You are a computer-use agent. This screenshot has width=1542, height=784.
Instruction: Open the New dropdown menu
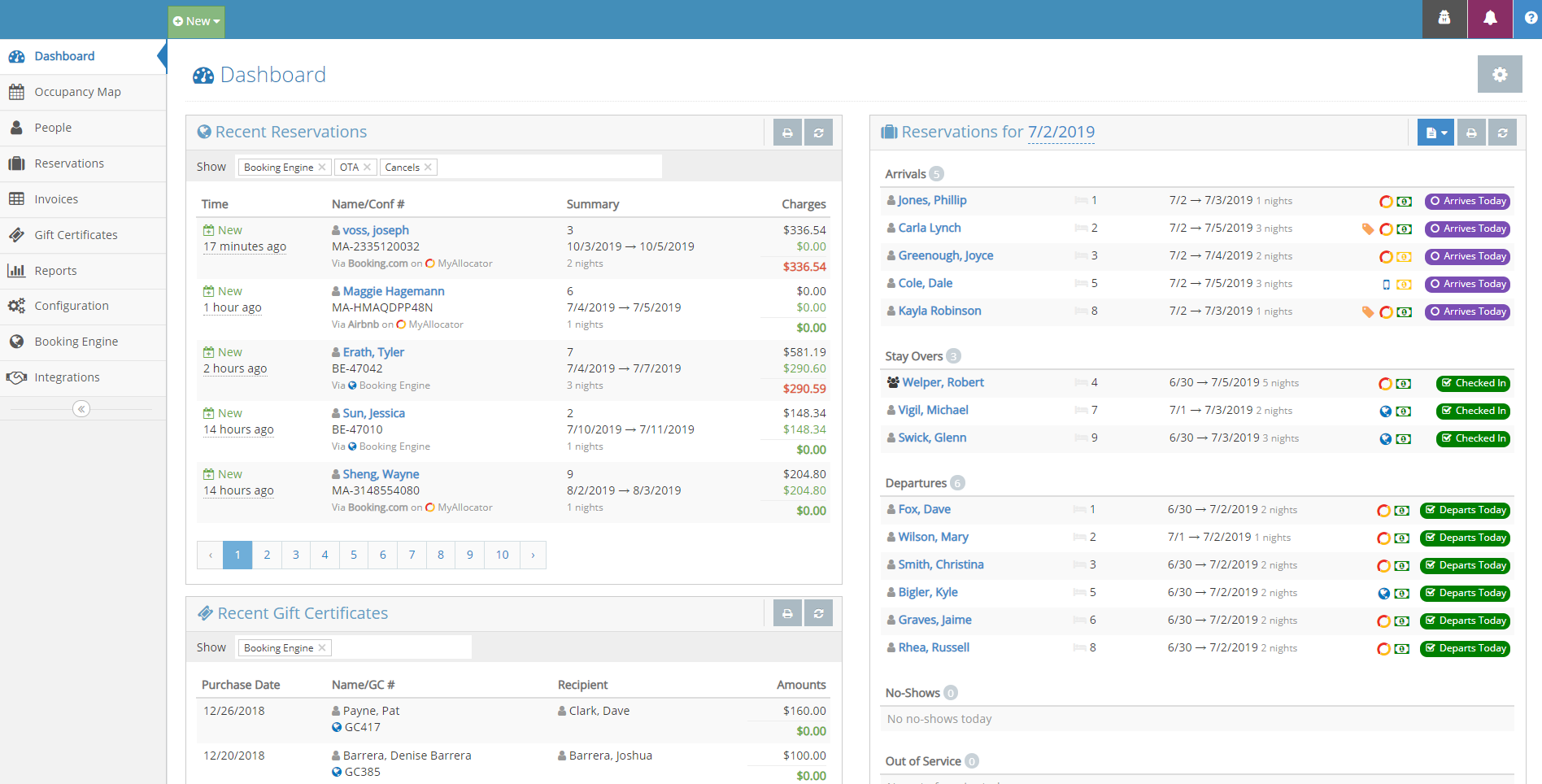tap(197, 22)
